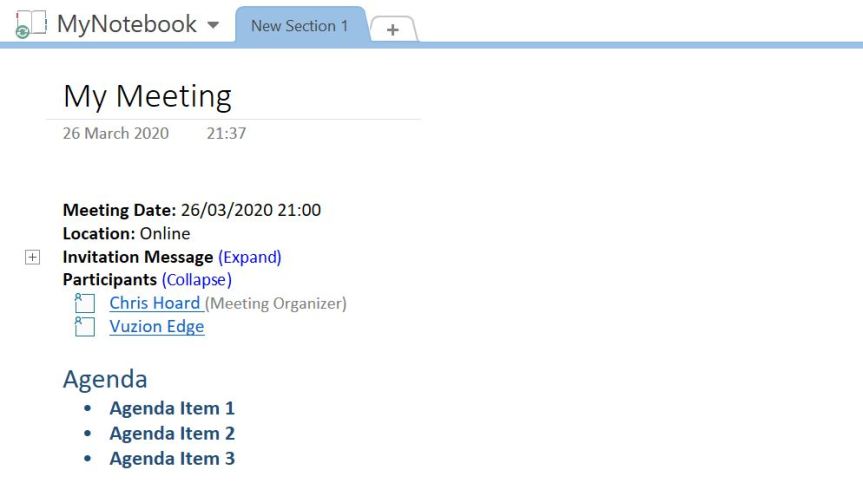Image resolution: width=863 pixels, height=496 pixels.
Task: Click the Location: Online line
Action: (x=126, y=233)
